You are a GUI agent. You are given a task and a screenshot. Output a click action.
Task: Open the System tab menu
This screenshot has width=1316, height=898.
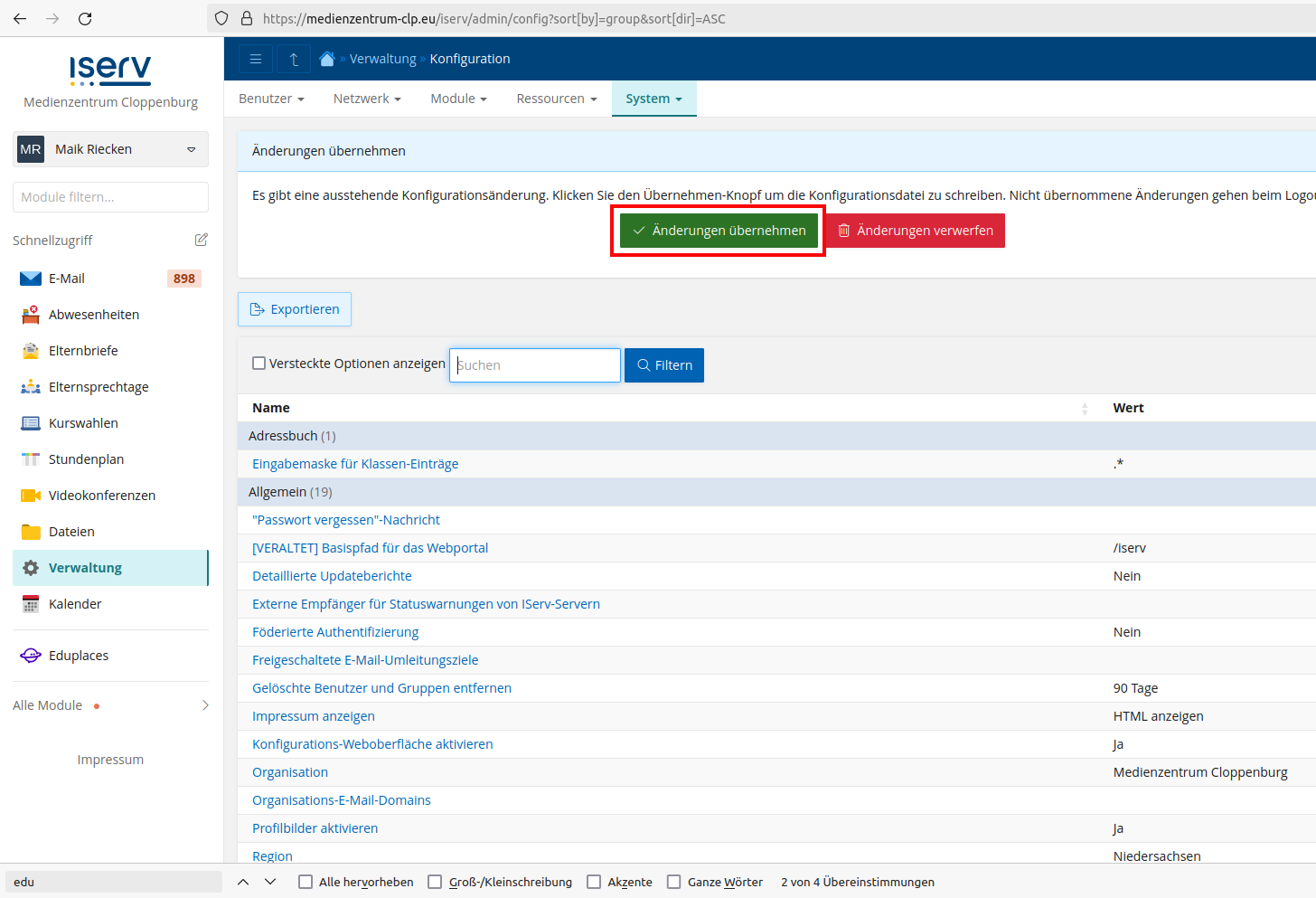point(653,99)
